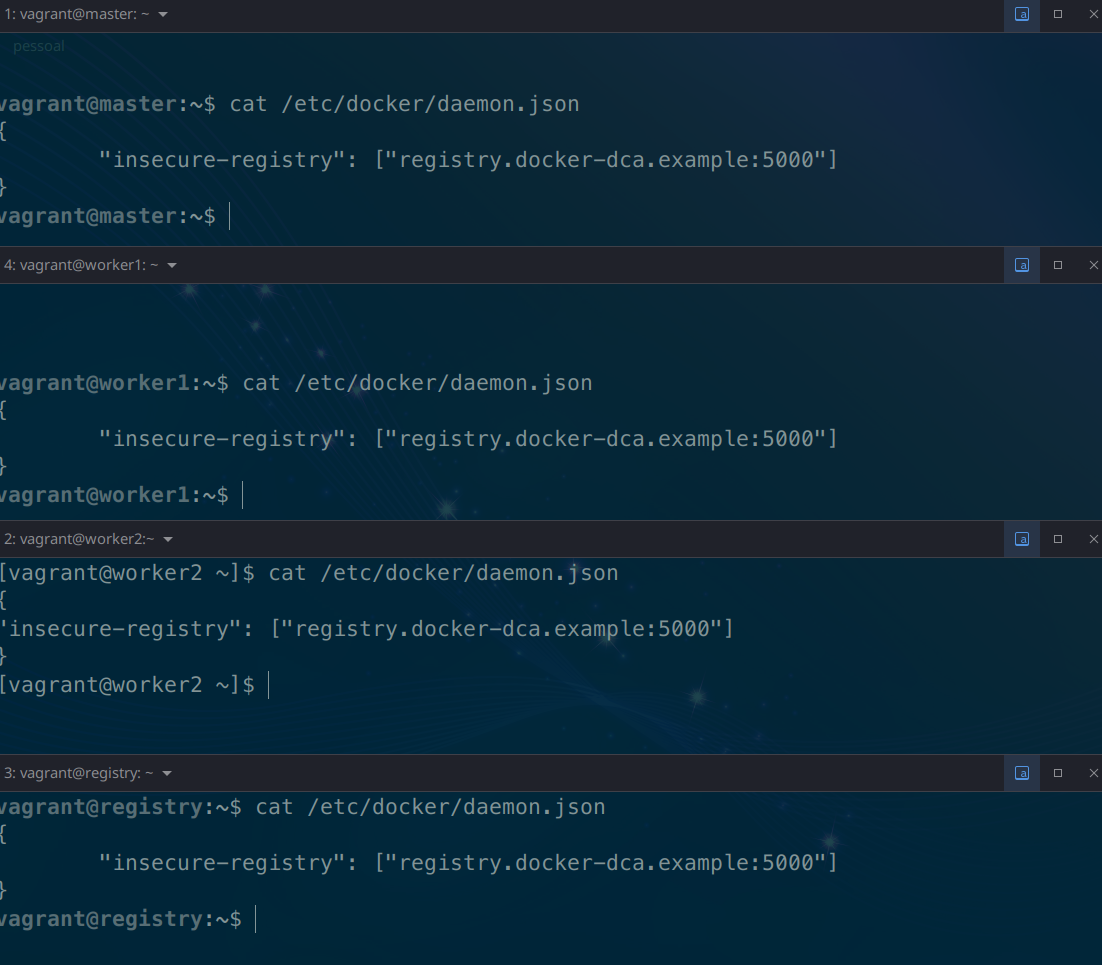Toggle broadcast grouping on the registry pane

click(x=1021, y=772)
